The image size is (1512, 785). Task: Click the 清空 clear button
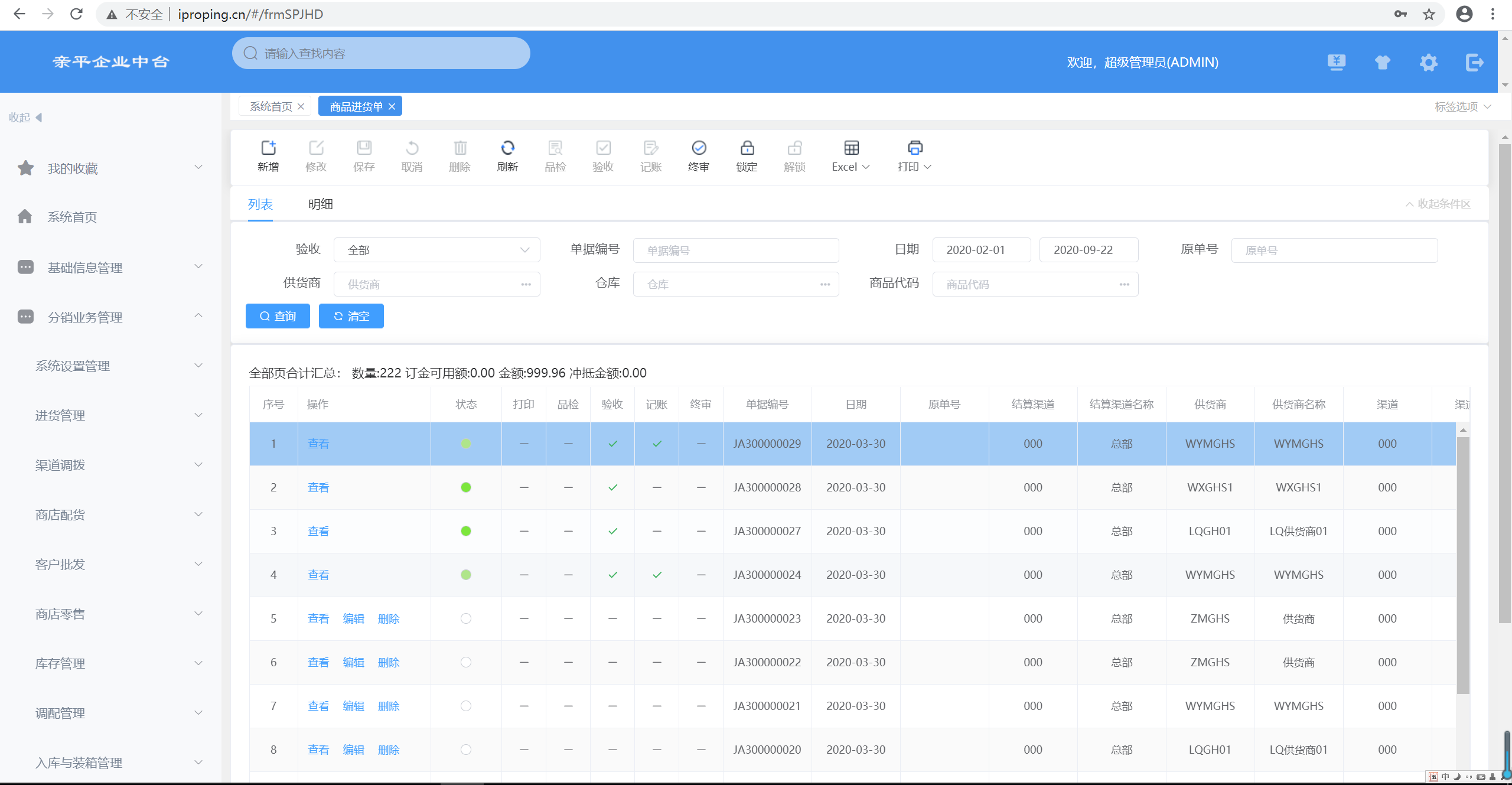pyautogui.click(x=351, y=316)
